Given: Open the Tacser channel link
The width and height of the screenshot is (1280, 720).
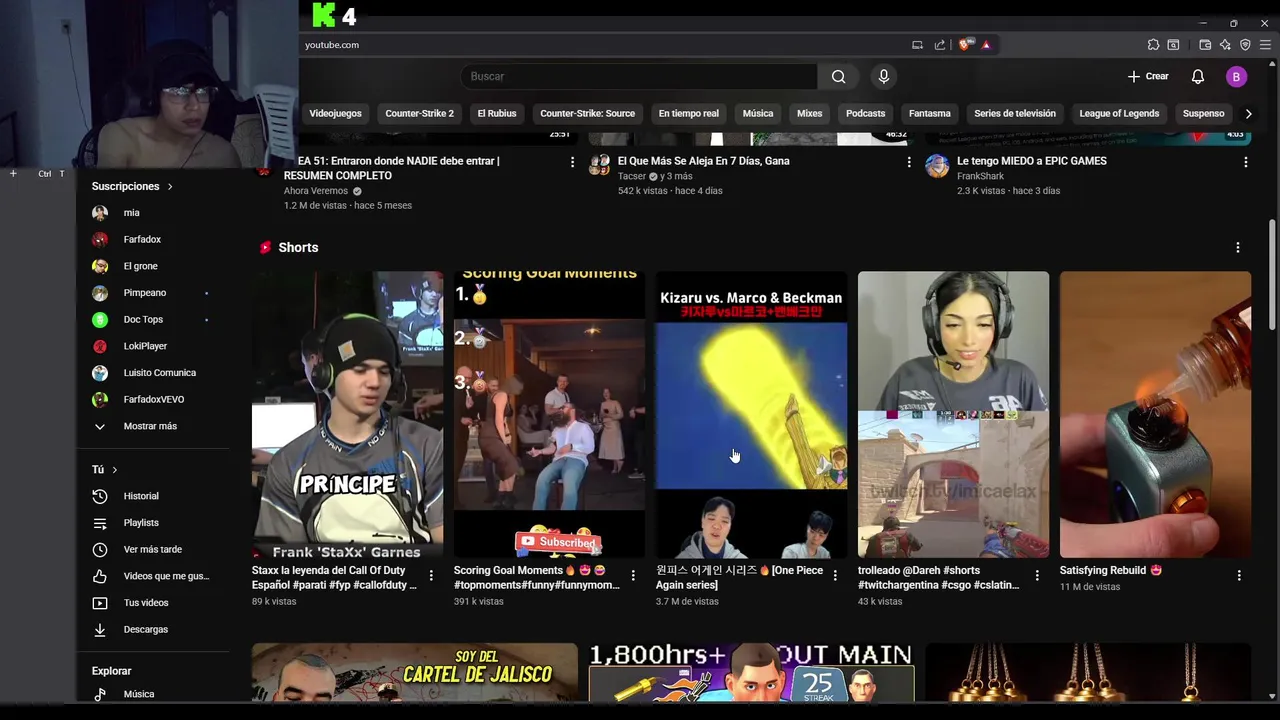Looking at the screenshot, I should click(x=632, y=177).
